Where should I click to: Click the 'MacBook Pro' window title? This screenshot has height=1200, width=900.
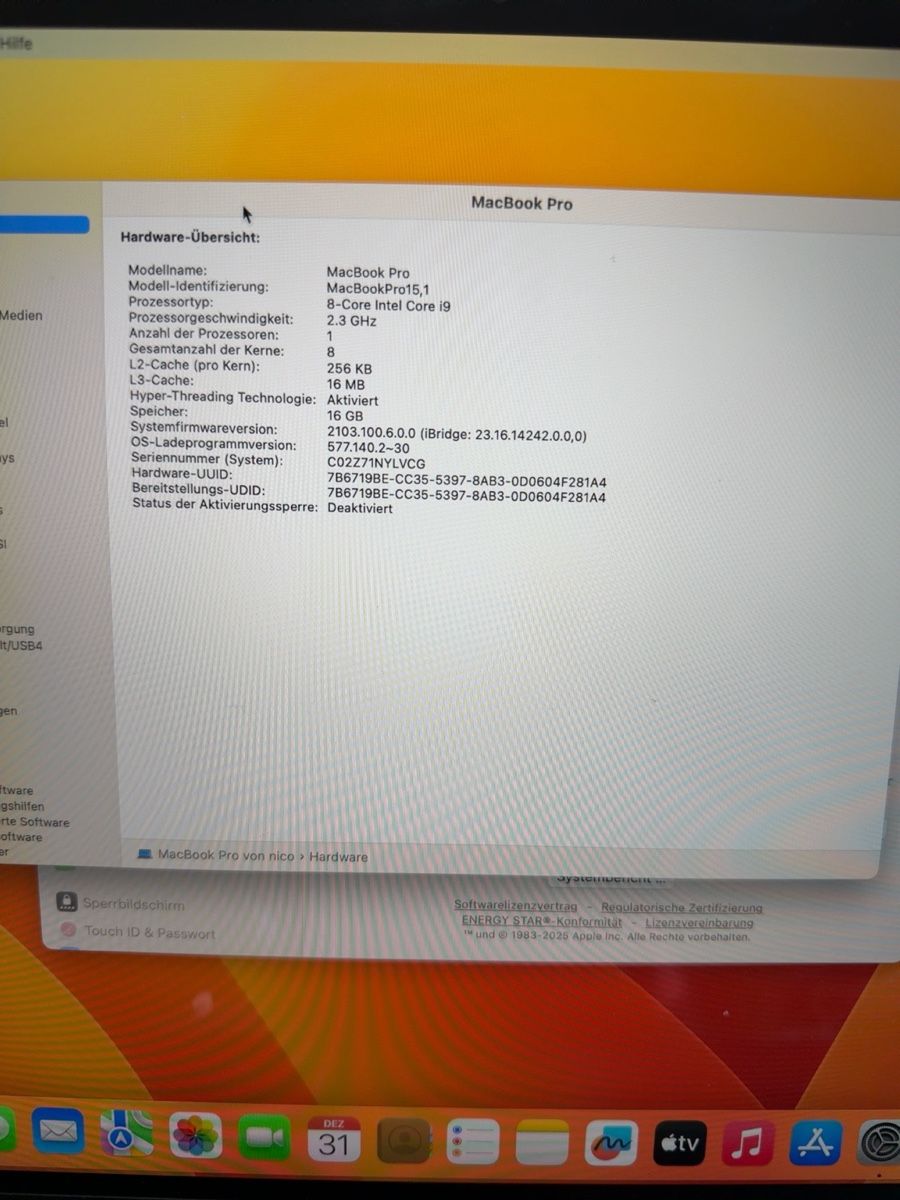pos(522,203)
